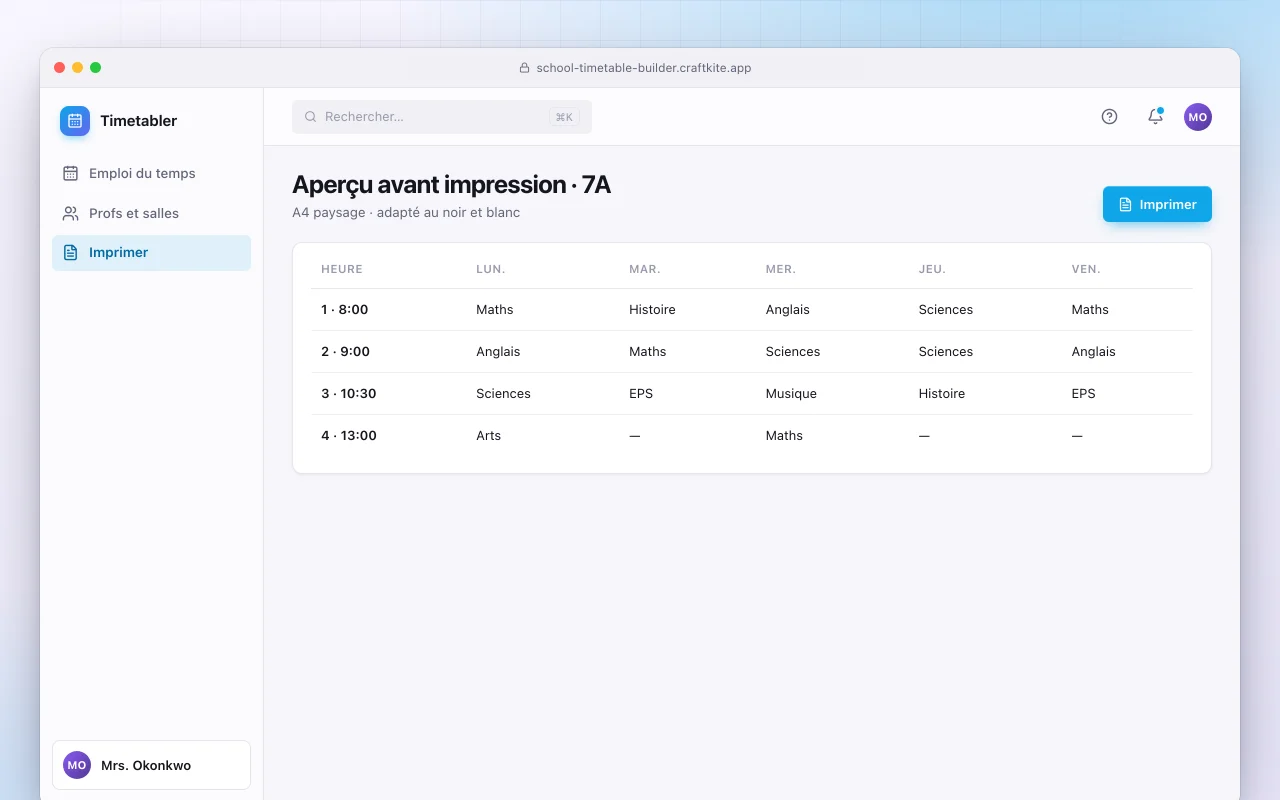Click the Tuesday EPS cell at 10:30
This screenshot has width=1280, height=800.
(x=641, y=394)
